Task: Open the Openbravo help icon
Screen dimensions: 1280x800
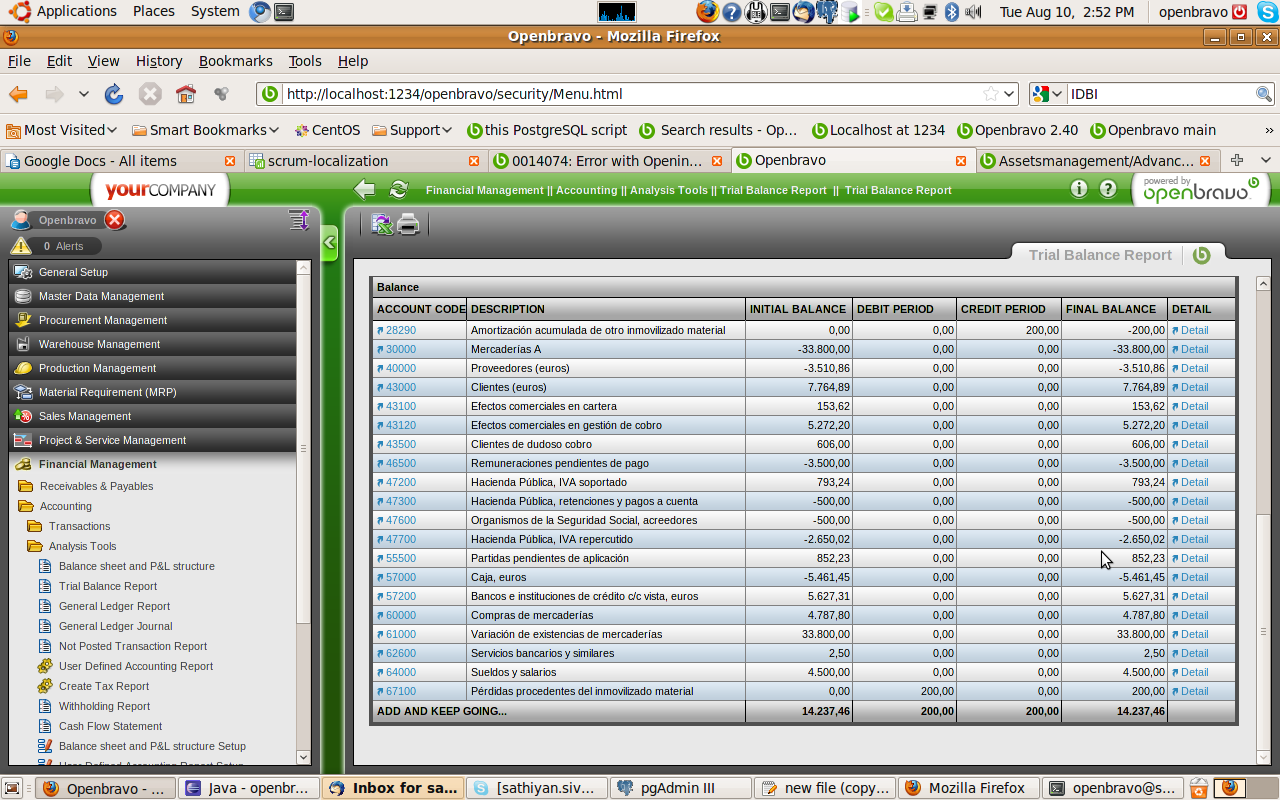Action: click(x=1108, y=189)
